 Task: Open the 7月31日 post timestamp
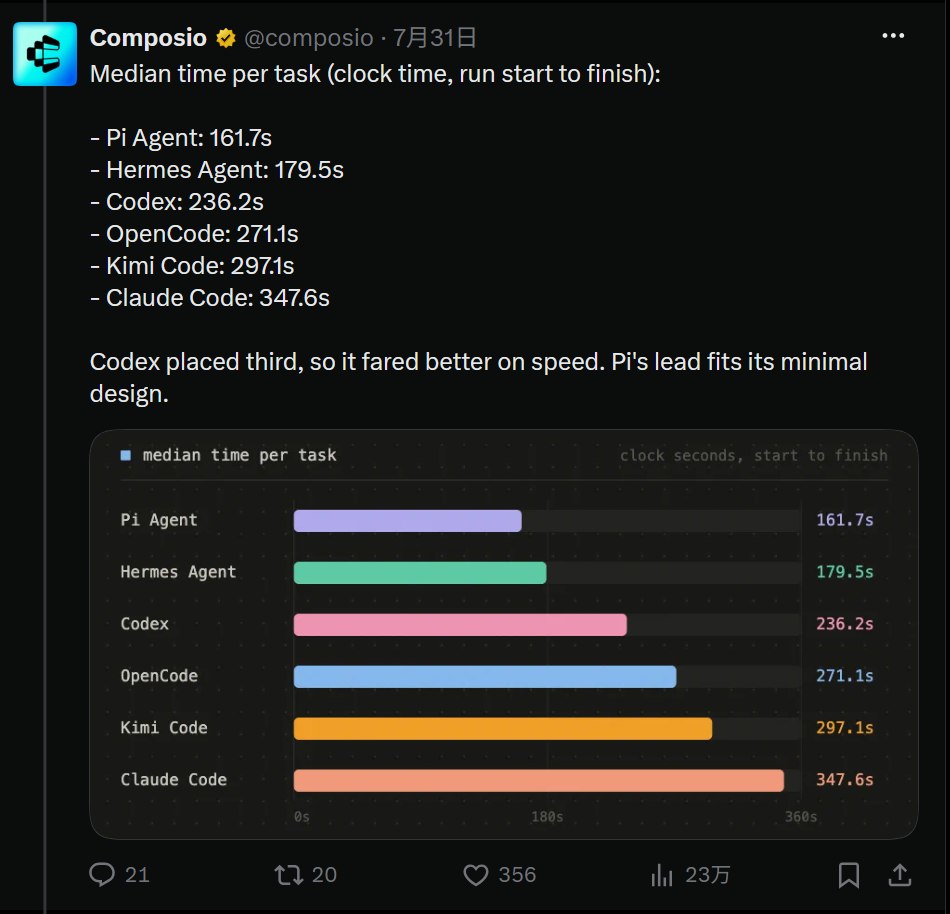pos(434,38)
